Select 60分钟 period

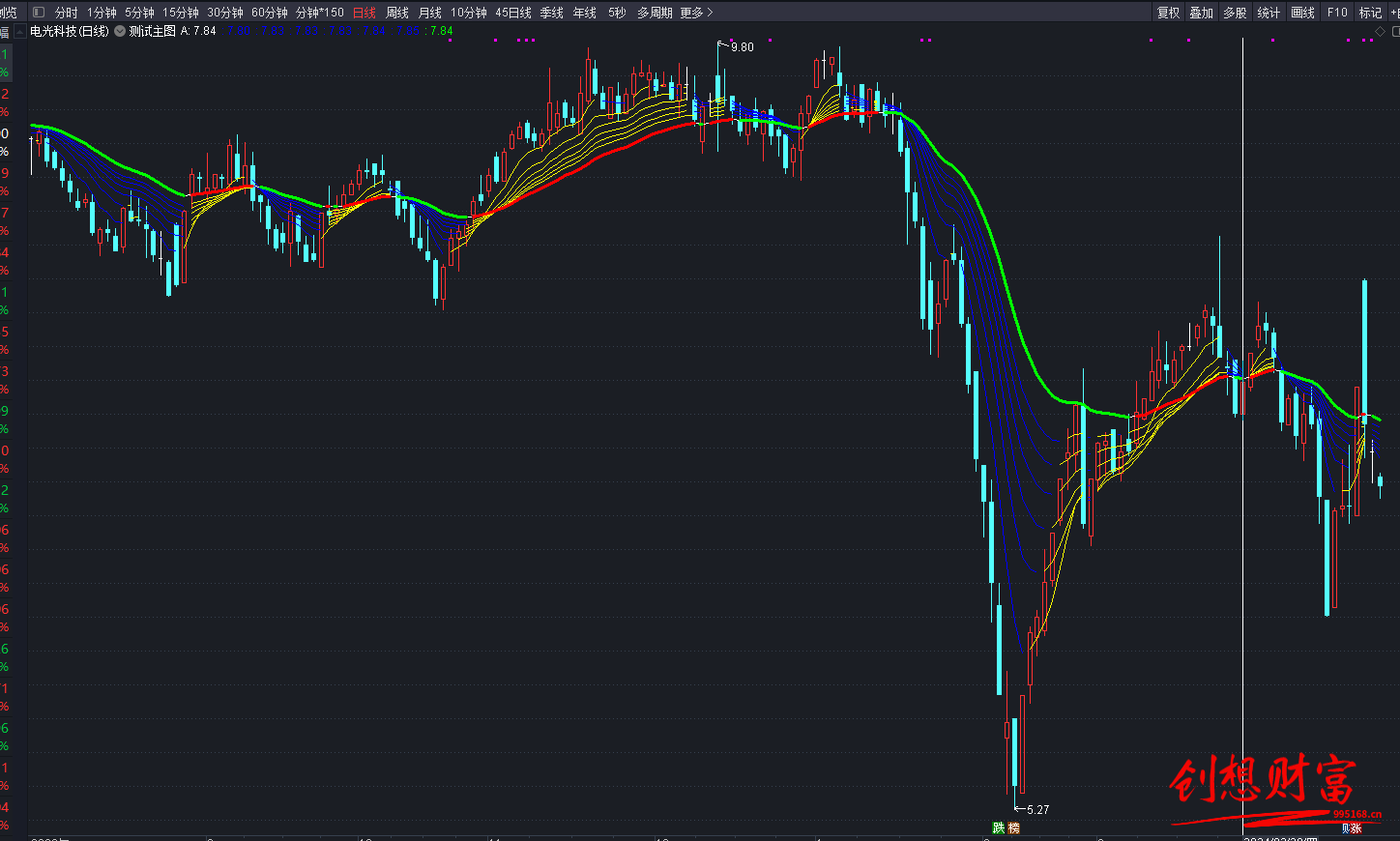pyautogui.click(x=270, y=13)
